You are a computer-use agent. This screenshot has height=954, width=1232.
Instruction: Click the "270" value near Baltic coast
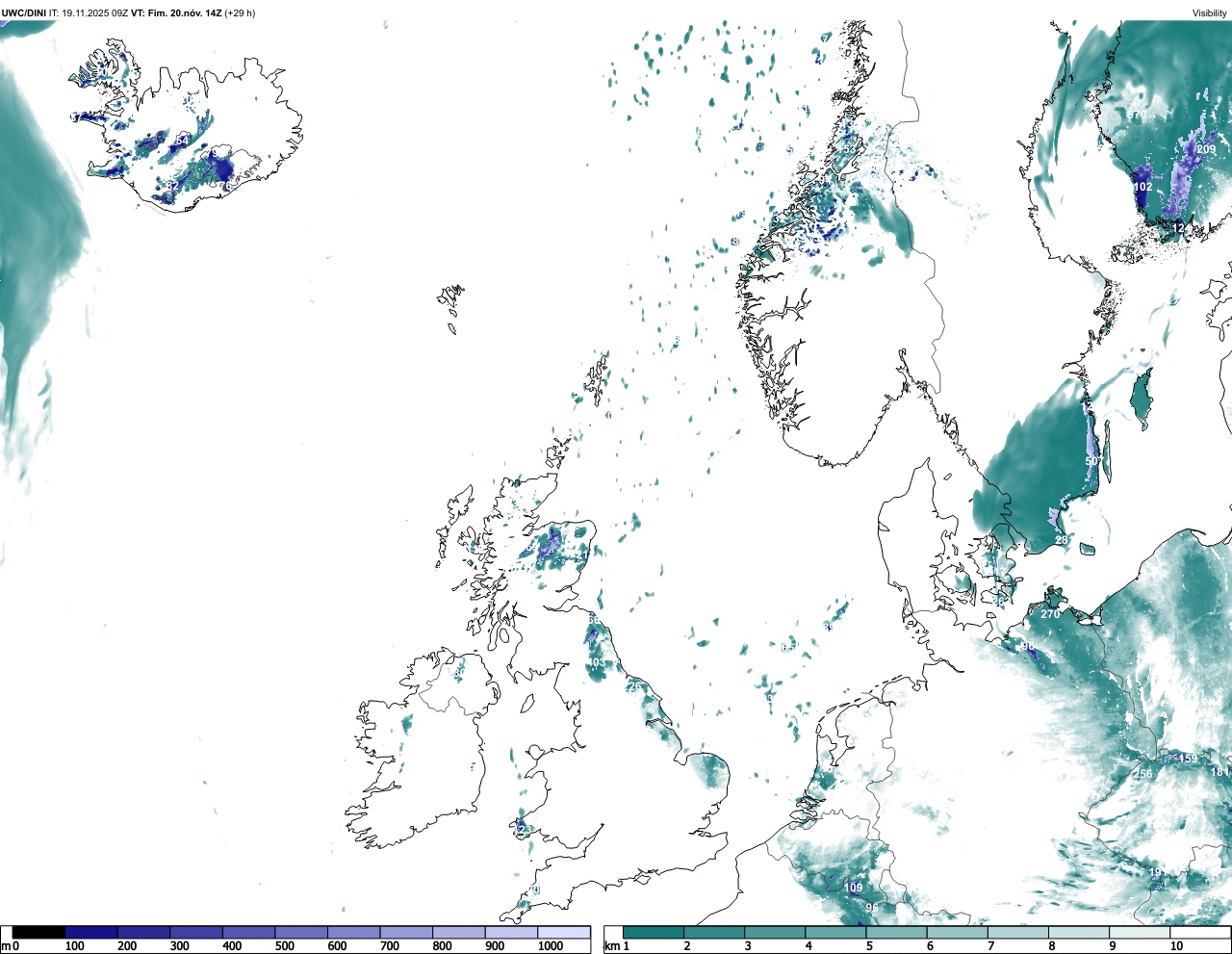[1050, 613]
